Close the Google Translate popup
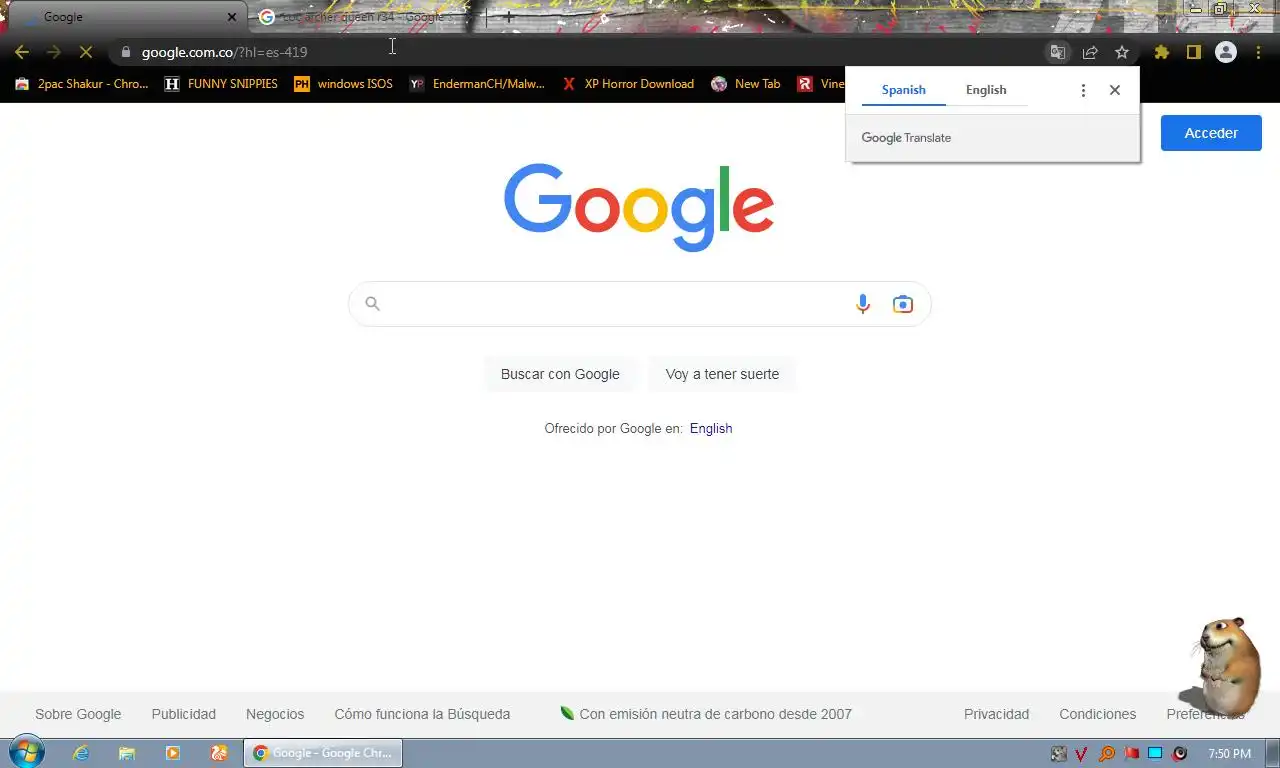The width and height of the screenshot is (1280, 768). [x=1114, y=90]
